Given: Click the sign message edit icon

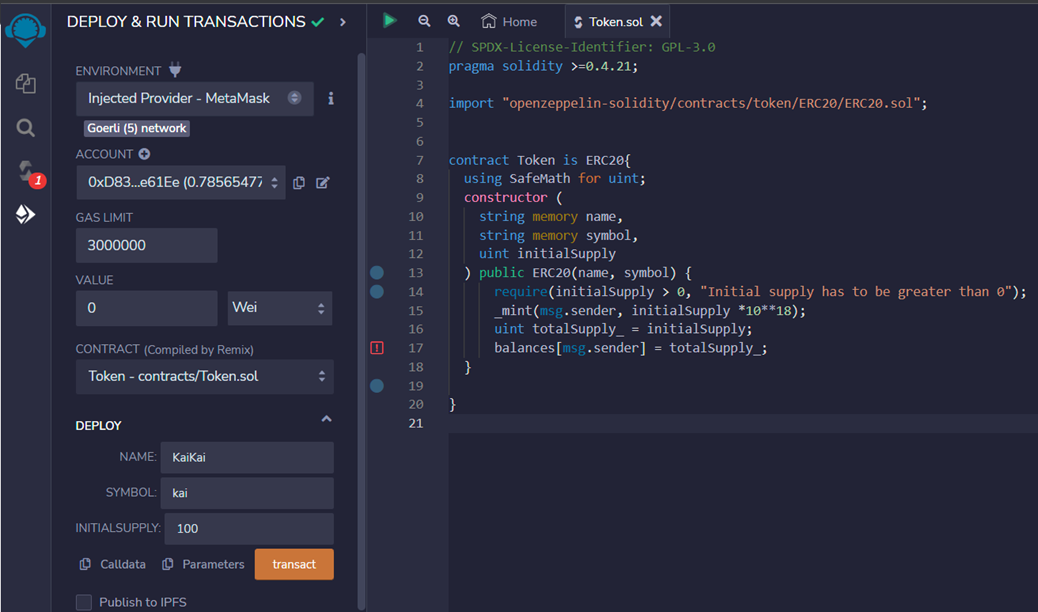Looking at the screenshot, I should point(323,183).
